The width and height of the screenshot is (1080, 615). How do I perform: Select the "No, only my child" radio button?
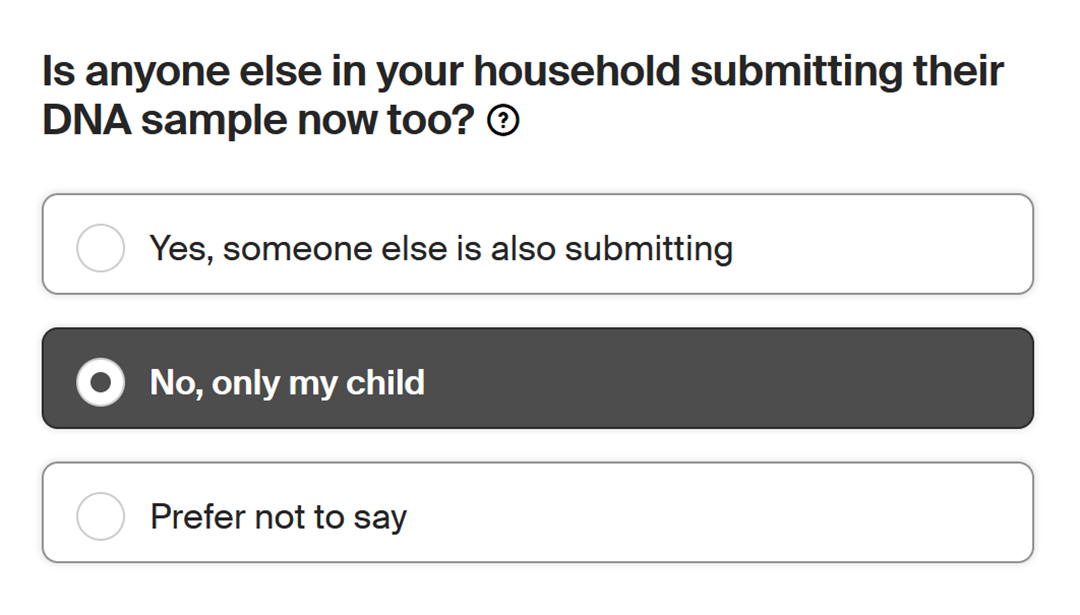pos(101,382)
